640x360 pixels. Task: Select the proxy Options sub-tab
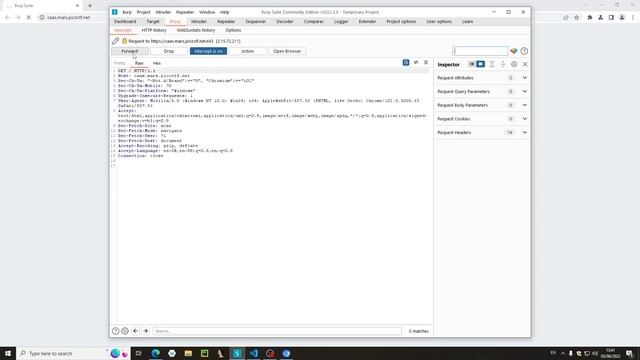click(x=233, y=30)
